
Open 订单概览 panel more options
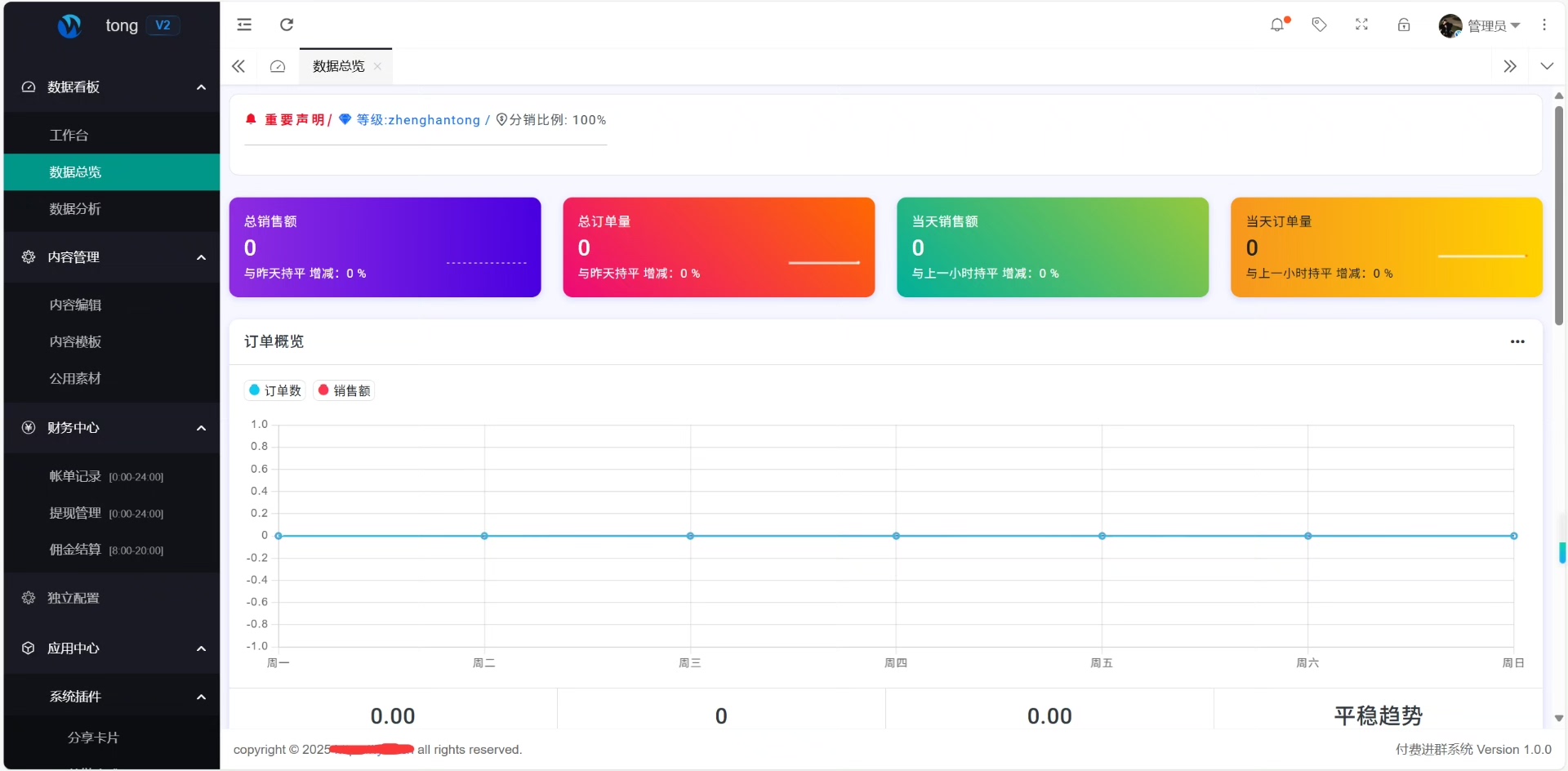point(1517,341)
